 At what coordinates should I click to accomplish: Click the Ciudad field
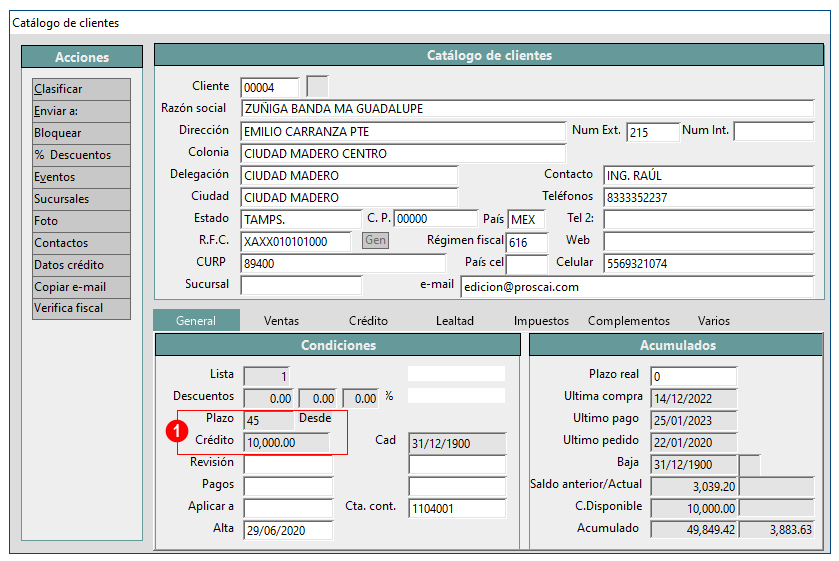(349, 198)
